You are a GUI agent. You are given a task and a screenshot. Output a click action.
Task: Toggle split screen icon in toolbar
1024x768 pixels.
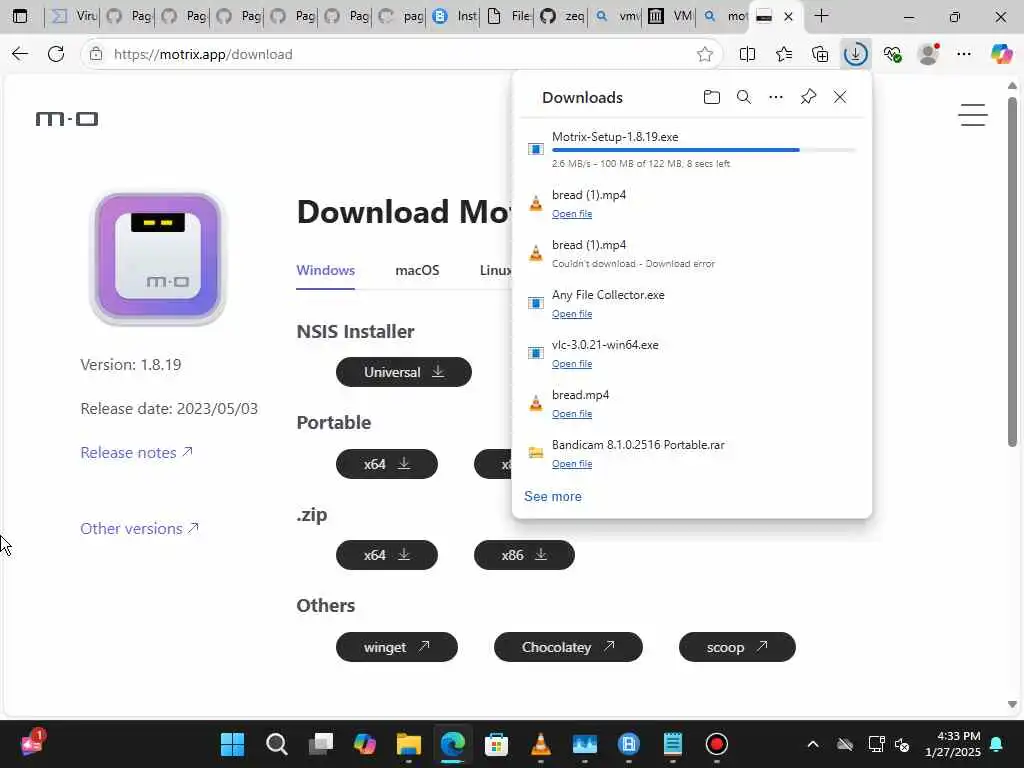point(747,54)
